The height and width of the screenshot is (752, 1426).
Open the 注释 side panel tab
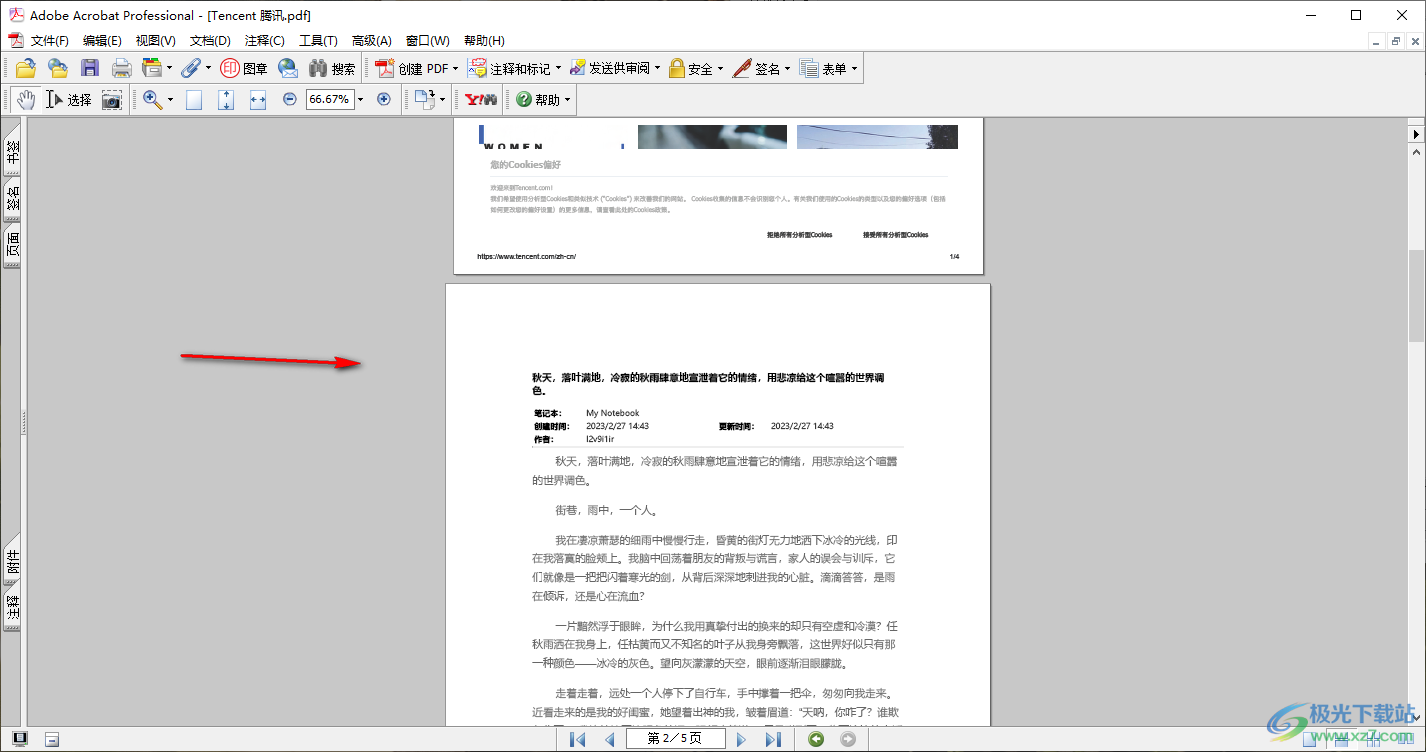tap(12, 609)
